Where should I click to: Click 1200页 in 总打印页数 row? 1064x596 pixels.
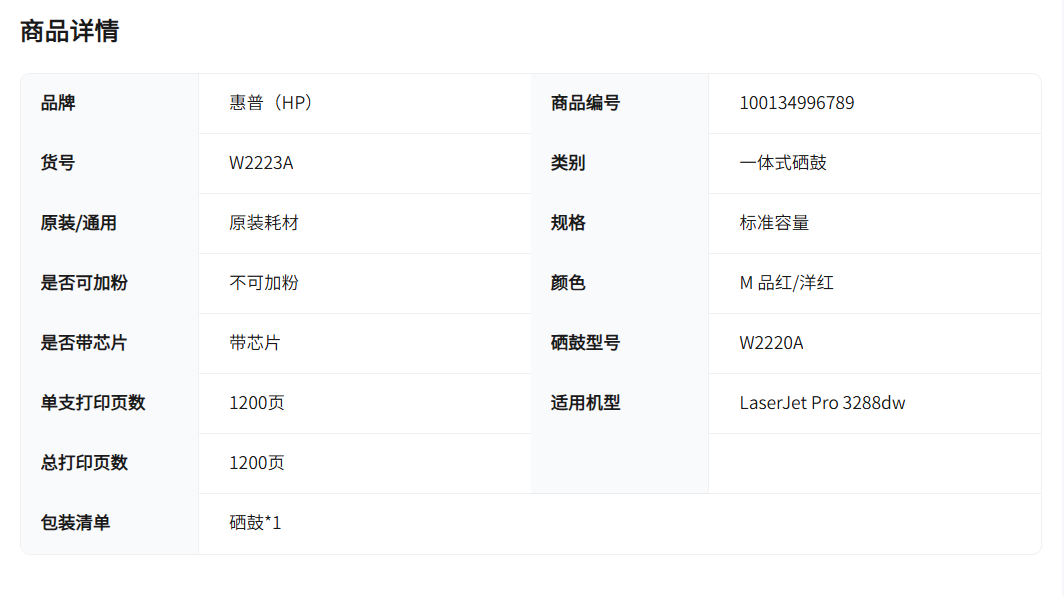[256, 463]
